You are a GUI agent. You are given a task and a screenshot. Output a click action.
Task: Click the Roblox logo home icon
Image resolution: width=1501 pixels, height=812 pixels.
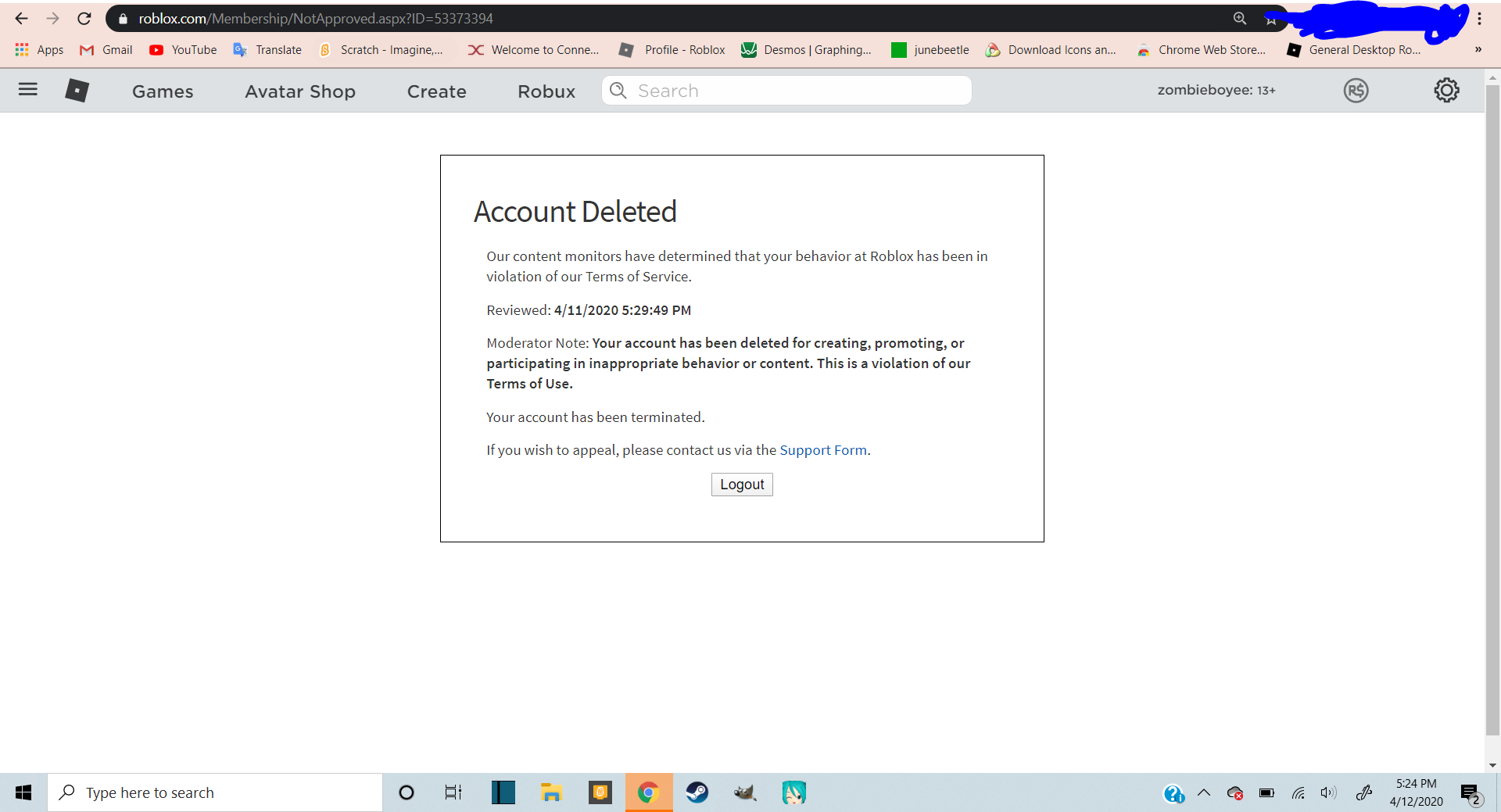(x=77, y=91)
